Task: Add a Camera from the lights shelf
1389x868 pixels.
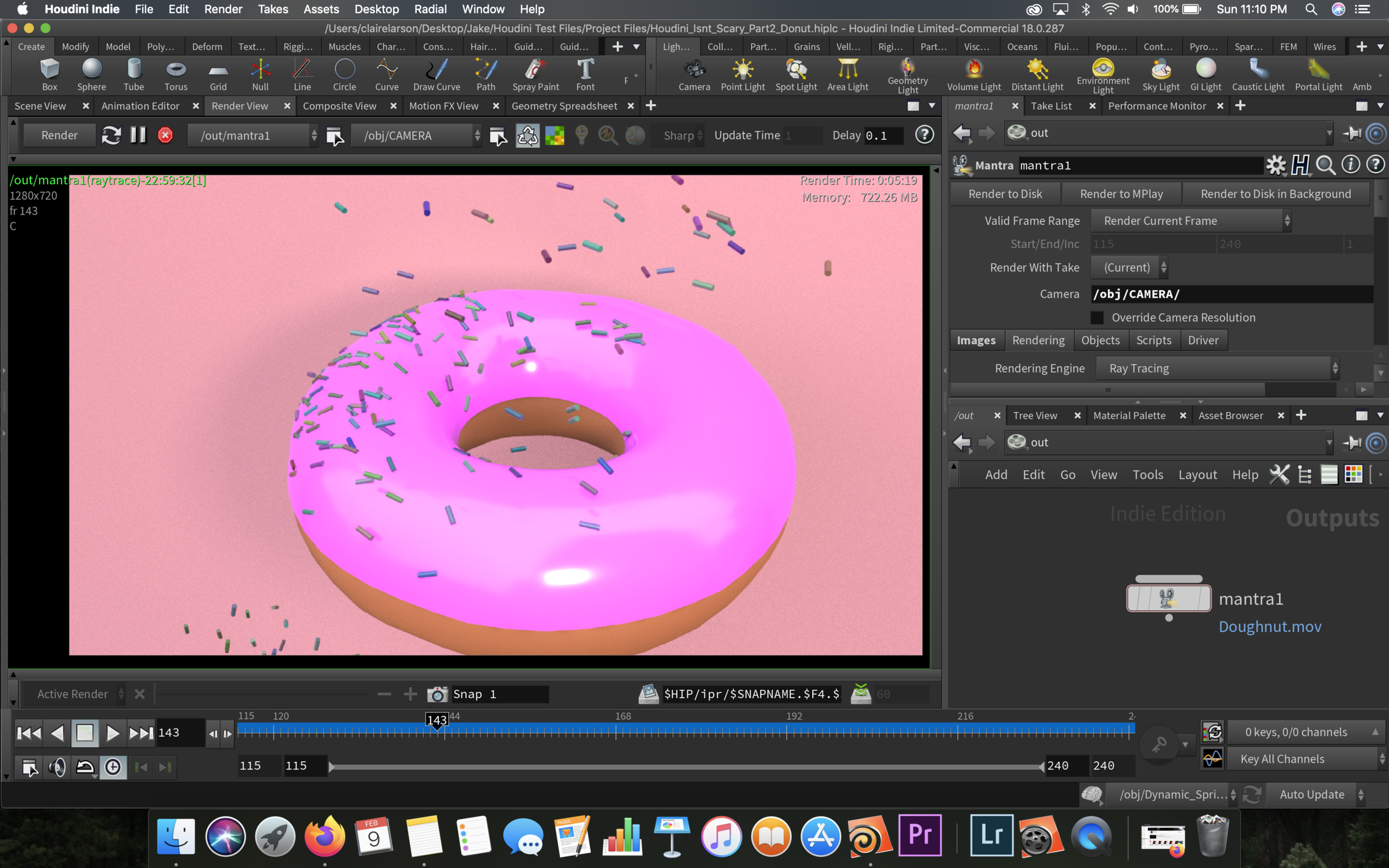Action: point(694,74)
